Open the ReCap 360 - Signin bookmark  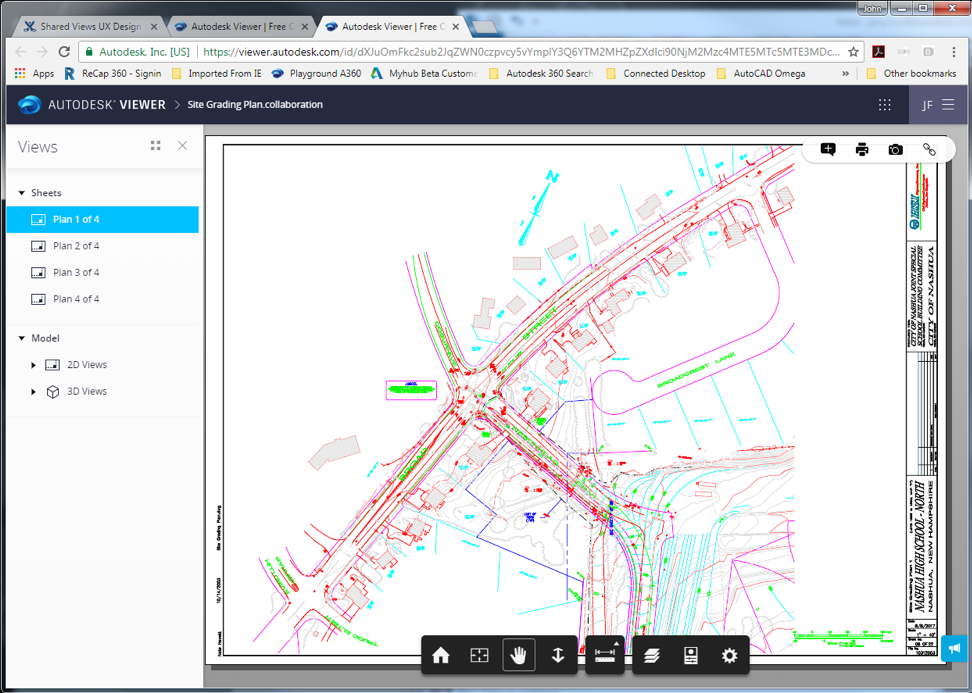point(112,73)
